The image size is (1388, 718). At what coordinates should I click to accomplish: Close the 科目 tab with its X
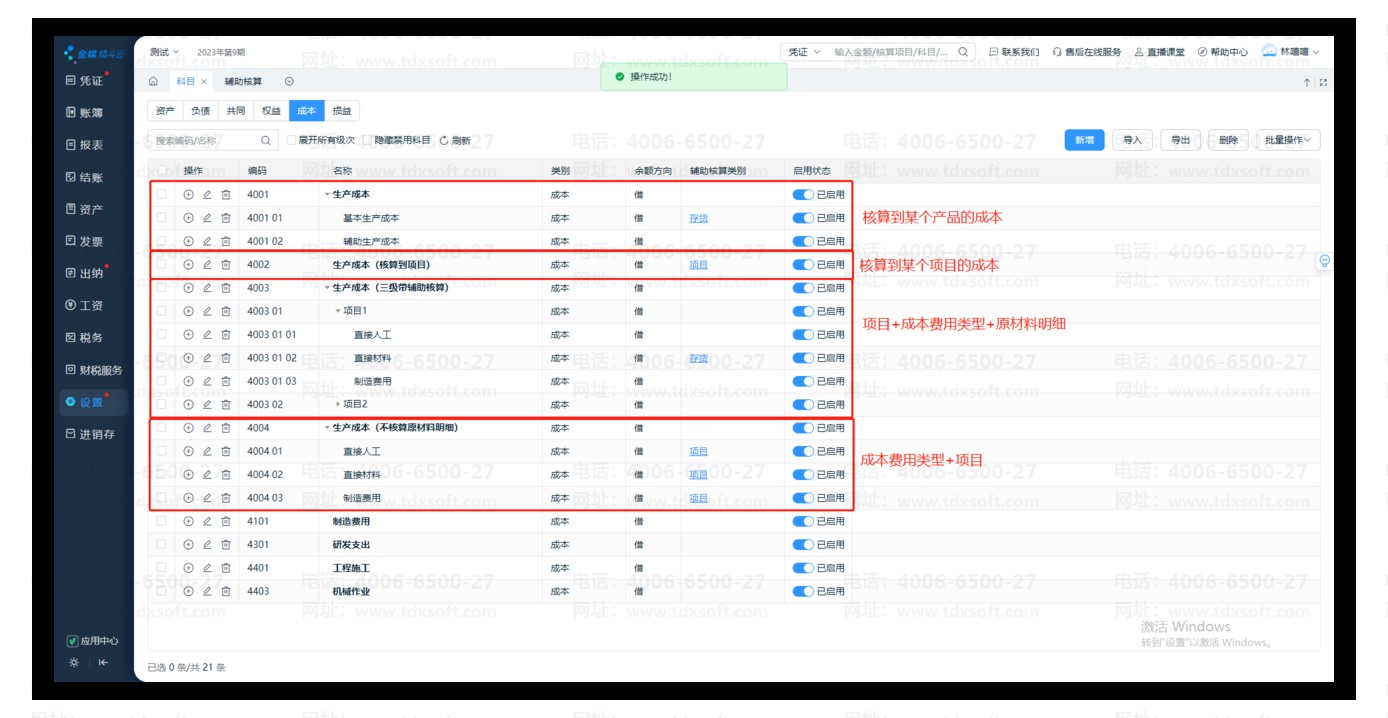(204, 82)
